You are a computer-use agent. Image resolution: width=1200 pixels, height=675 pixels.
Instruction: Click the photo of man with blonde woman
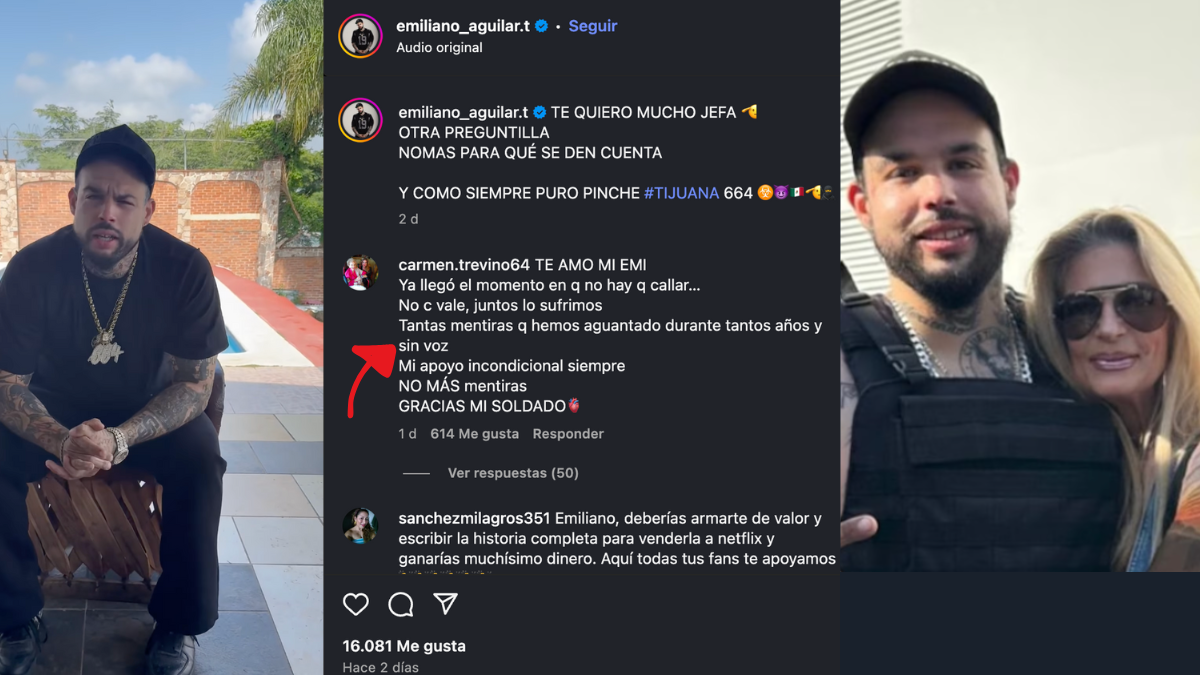(x=1020, y=286)
